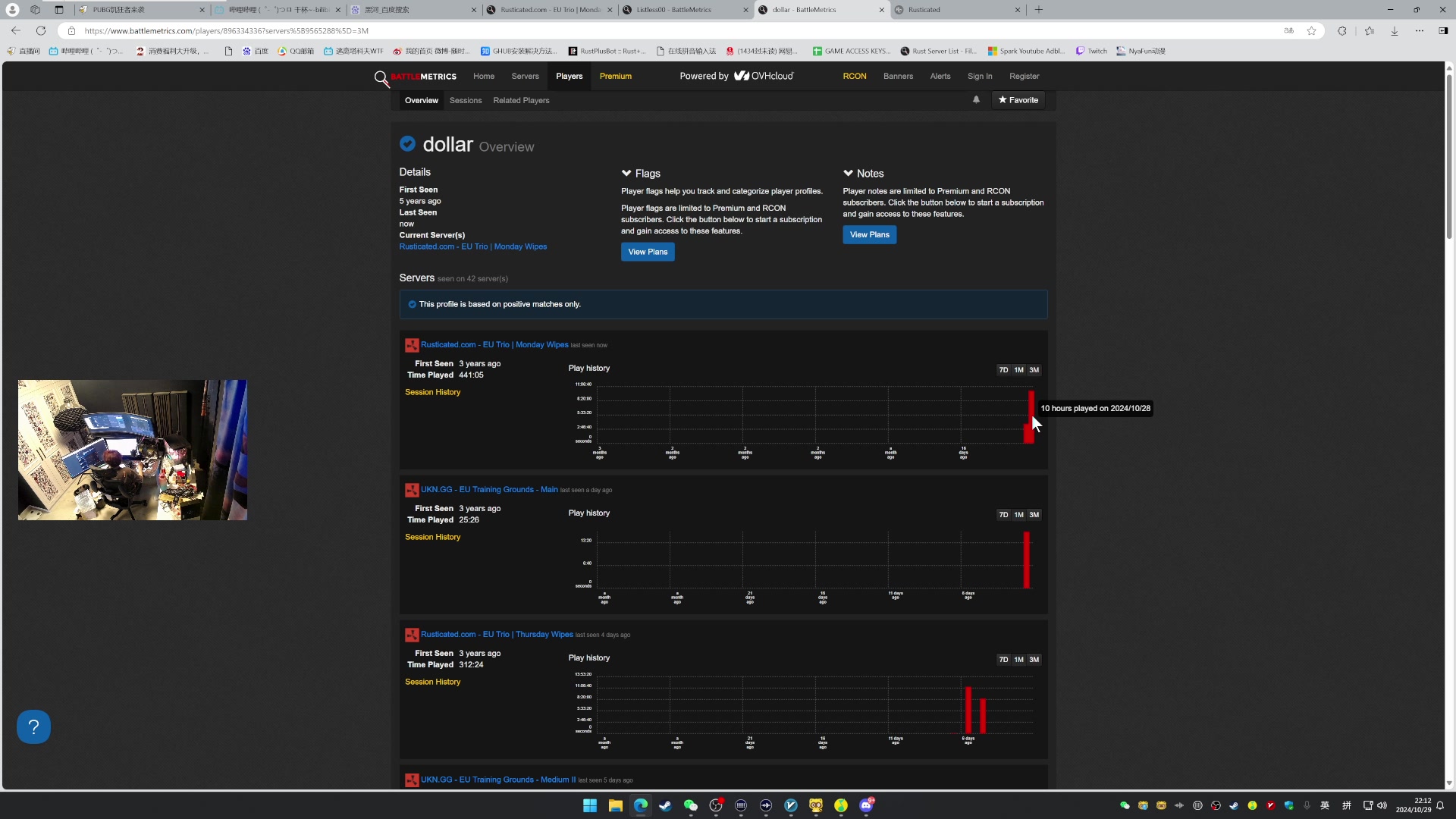Open Session History link for Monday Wipes

tap(432, 392)
